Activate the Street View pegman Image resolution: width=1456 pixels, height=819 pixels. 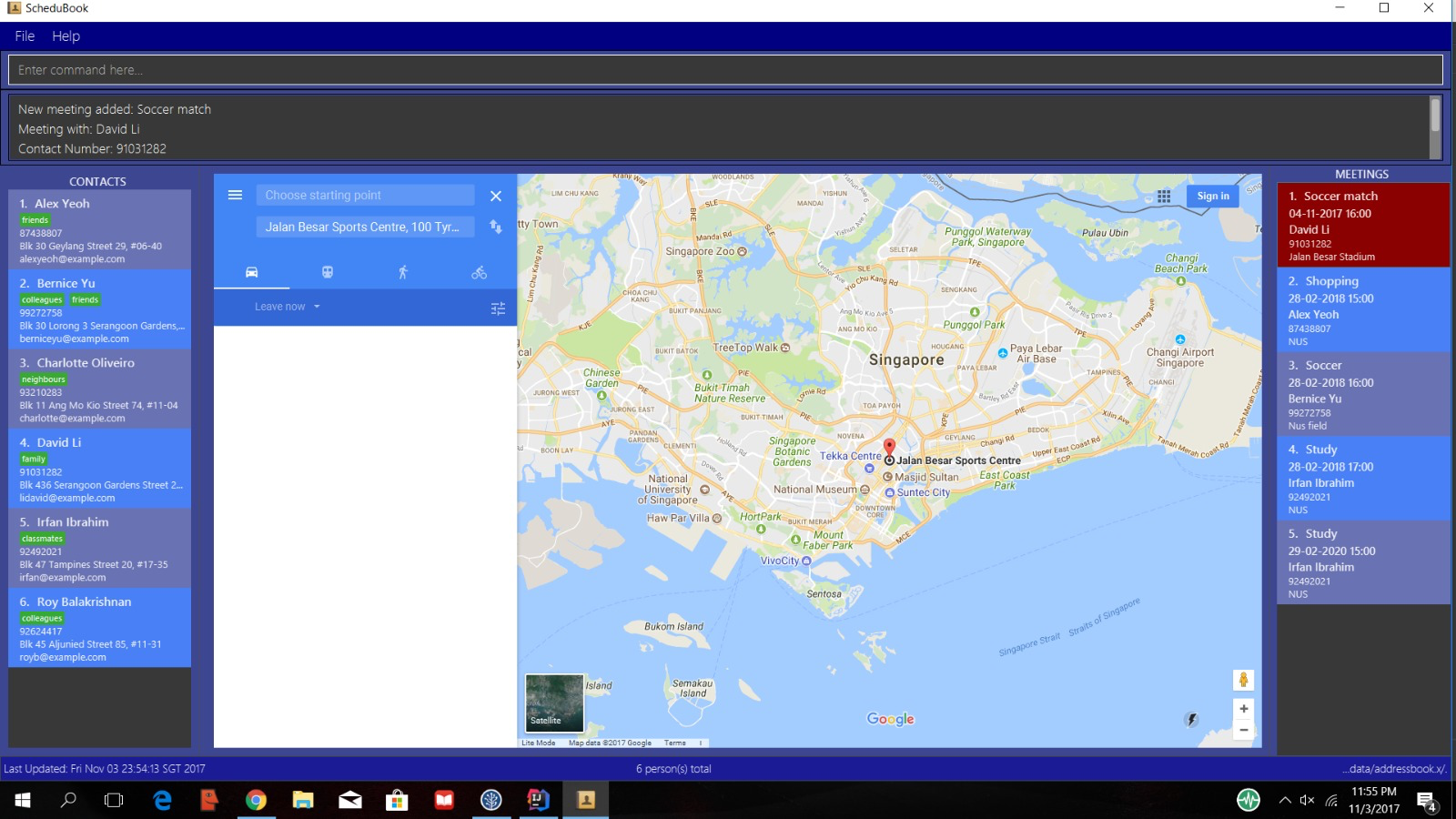1243,679
